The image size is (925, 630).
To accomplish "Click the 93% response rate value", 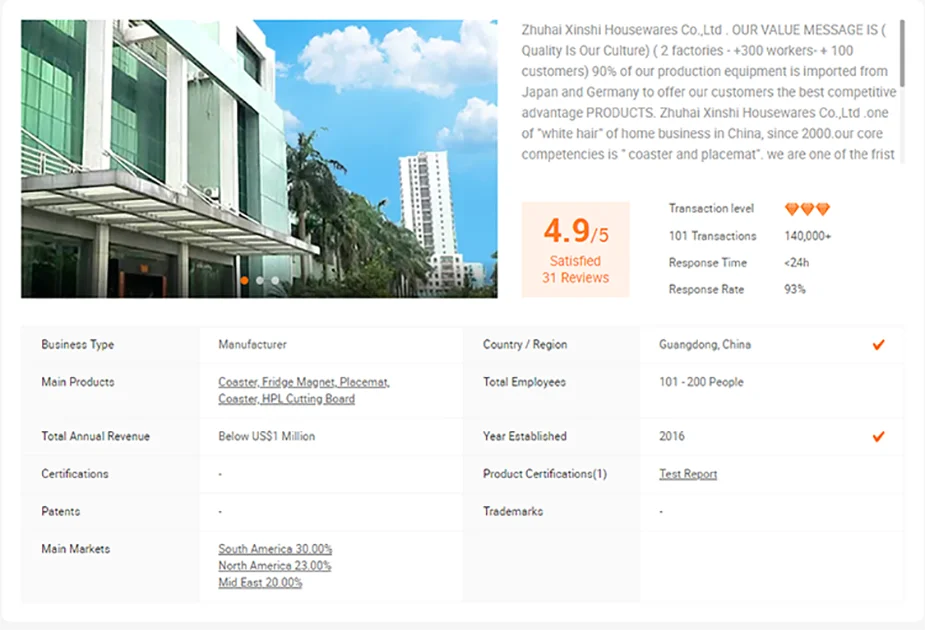I will (795, 289).
